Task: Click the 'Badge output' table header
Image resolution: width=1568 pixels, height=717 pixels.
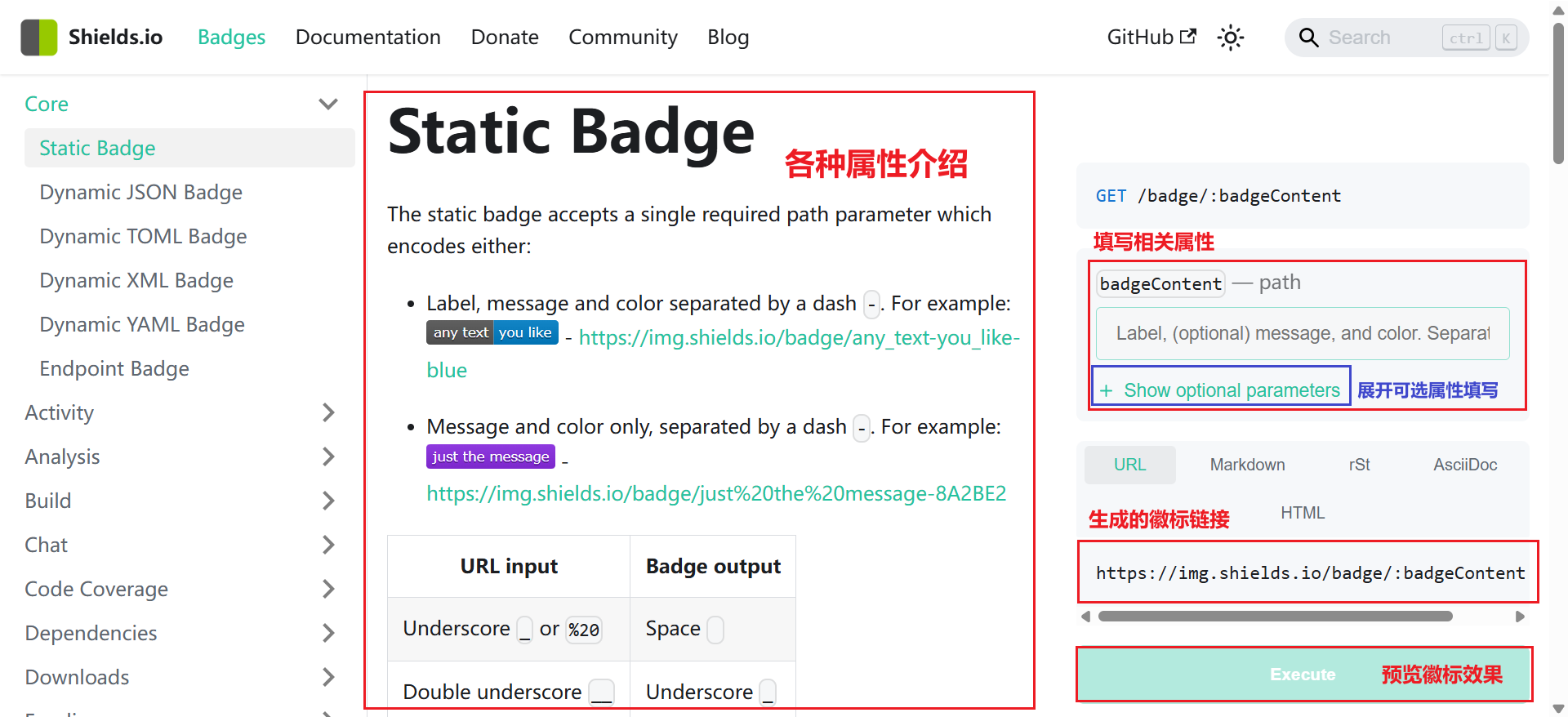Action: point(713,566)
